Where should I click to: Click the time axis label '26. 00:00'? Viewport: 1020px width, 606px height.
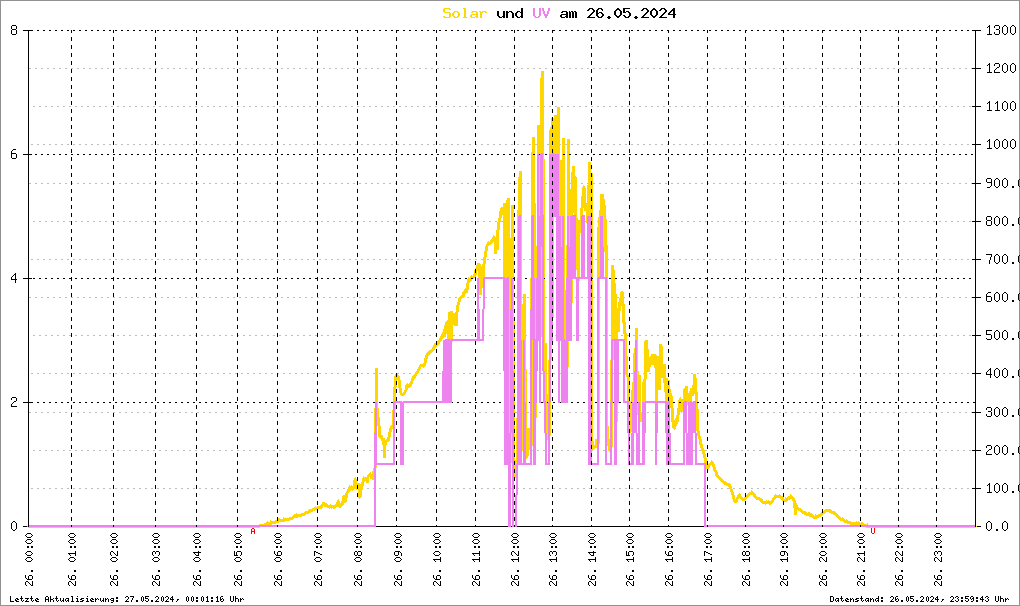coord(30,560)
